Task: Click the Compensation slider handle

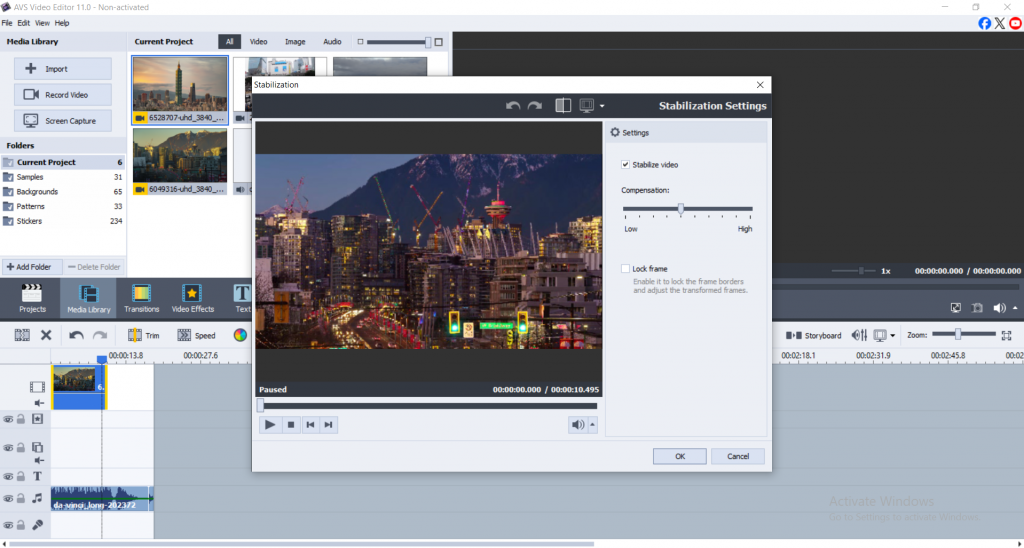Action: point(681,209)
